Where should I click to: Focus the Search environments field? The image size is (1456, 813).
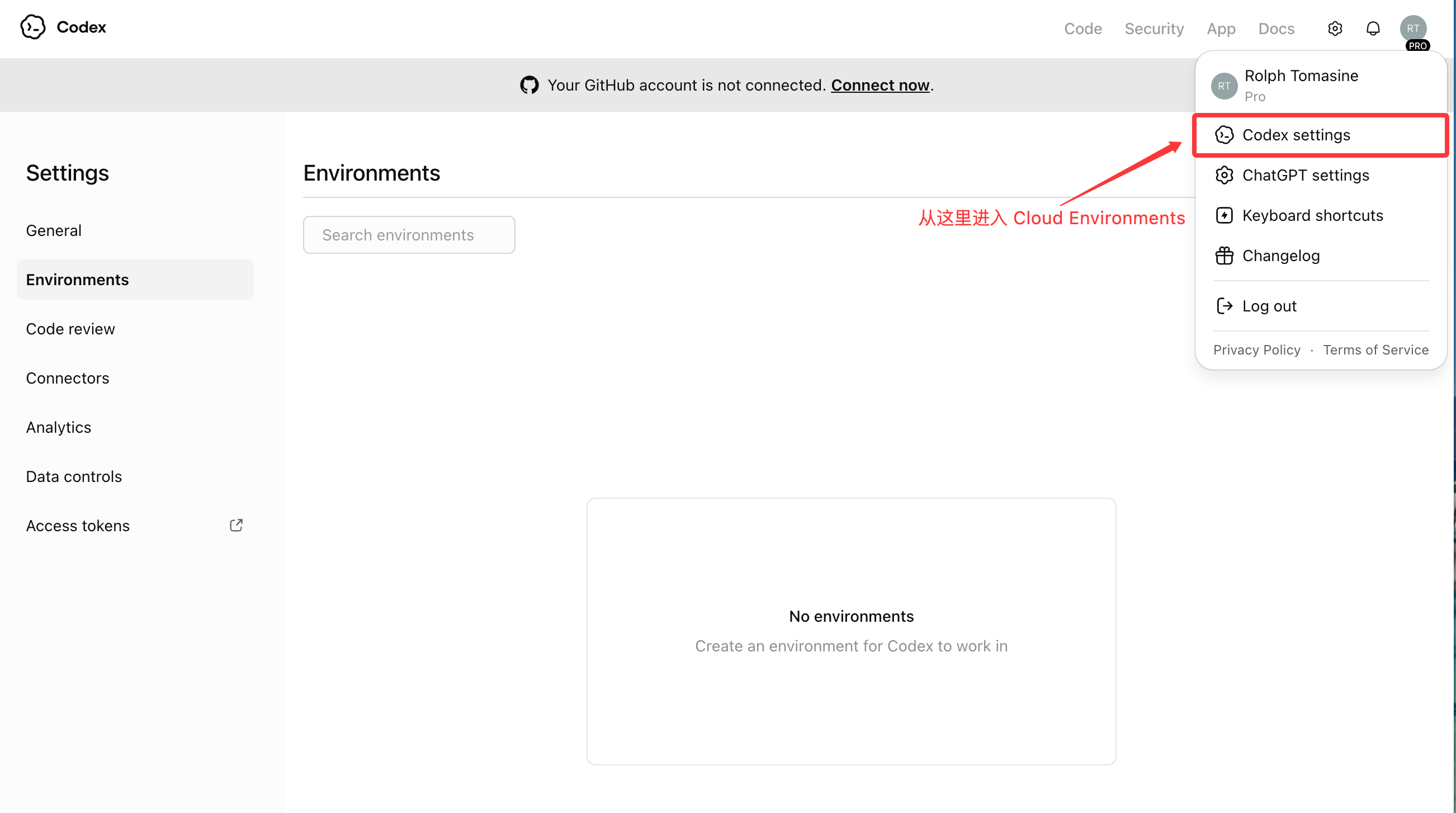[x=409, y=235]
